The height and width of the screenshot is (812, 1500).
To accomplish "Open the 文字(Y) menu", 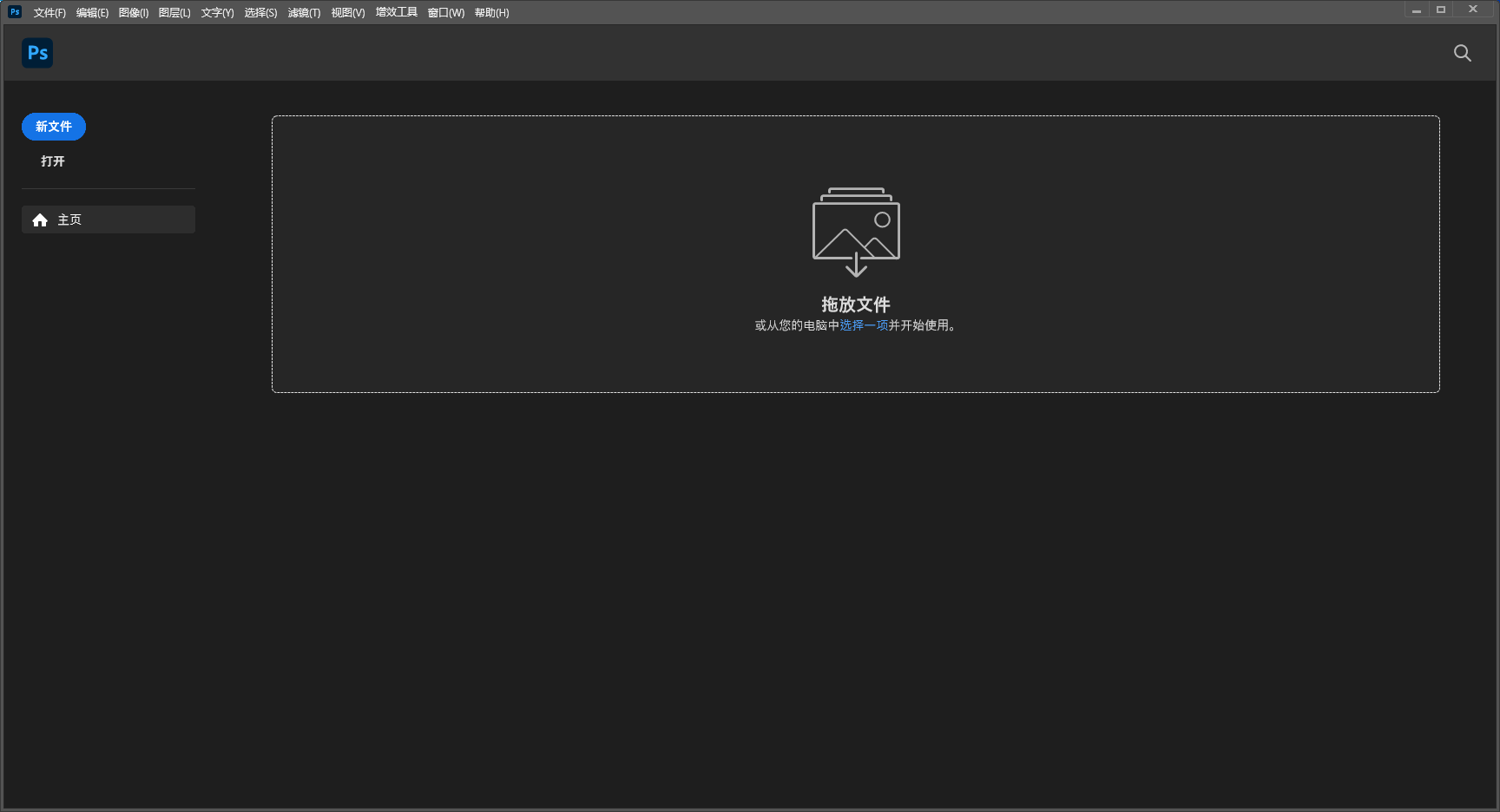I will point(218,13).
